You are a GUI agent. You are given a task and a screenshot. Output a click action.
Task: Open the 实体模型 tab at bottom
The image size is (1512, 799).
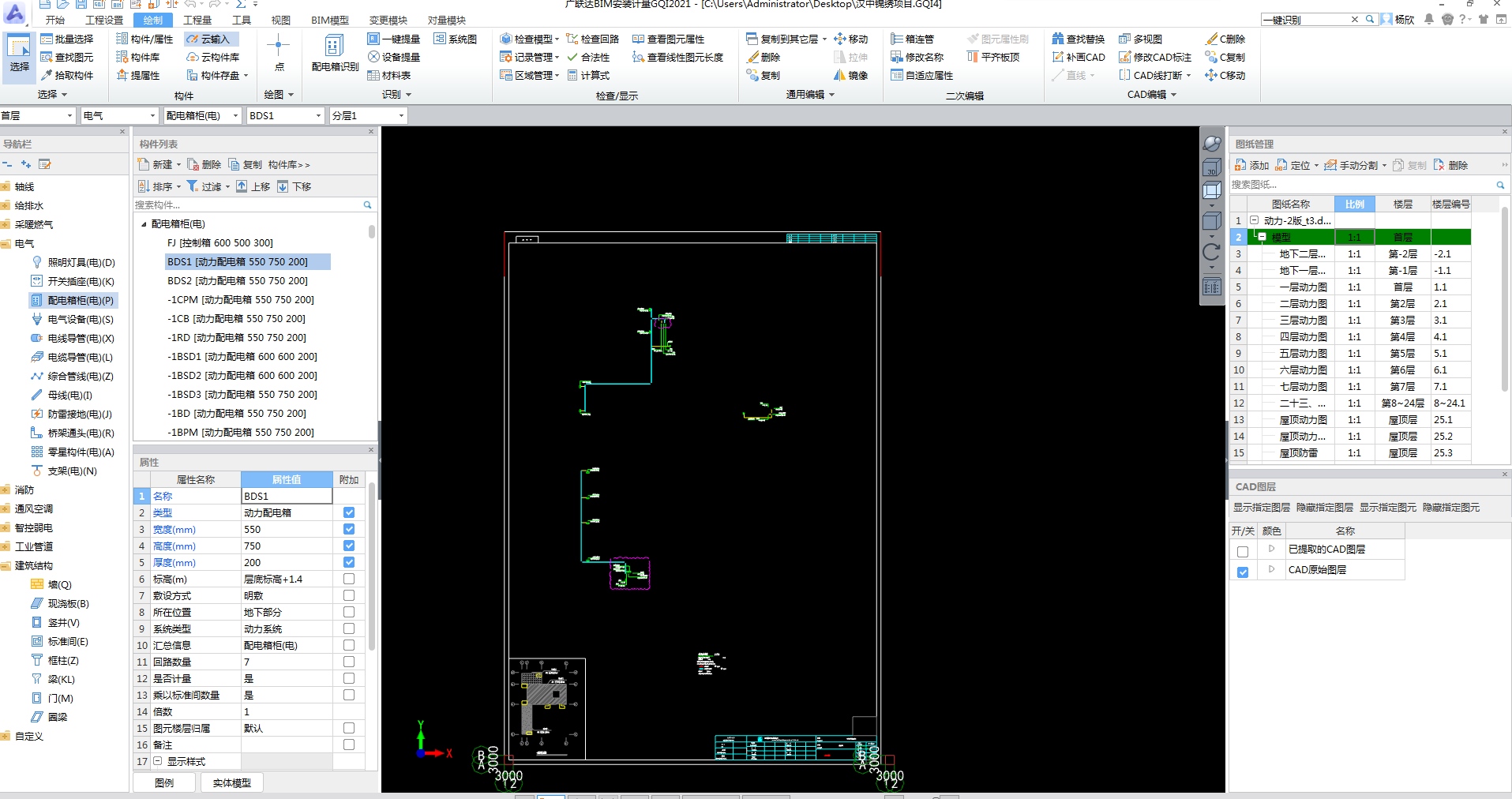[231, 782]
